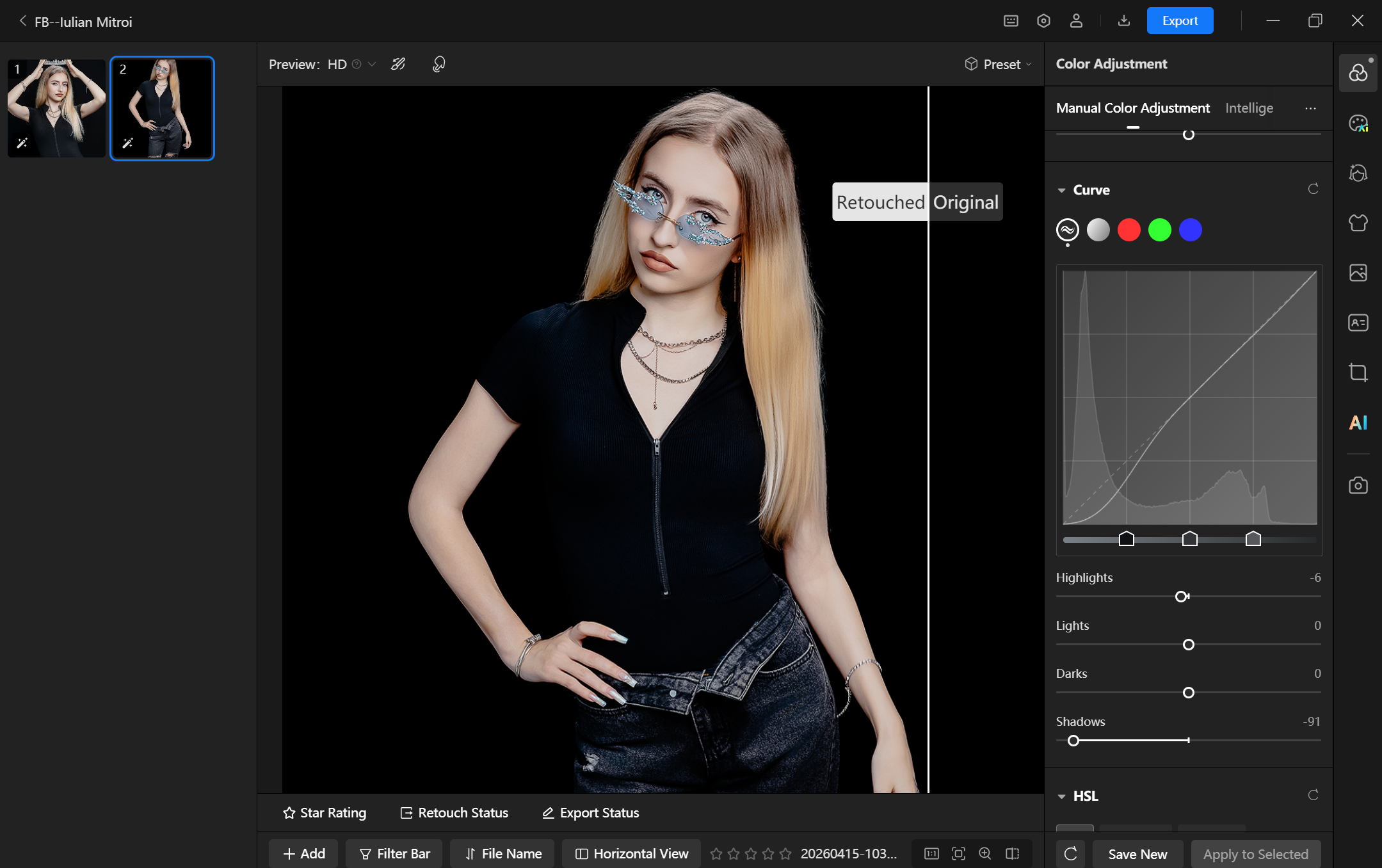This screenshot has height=868, width=1382.
Task: Open the Retouch Status filter
Action: pos(454,813)
